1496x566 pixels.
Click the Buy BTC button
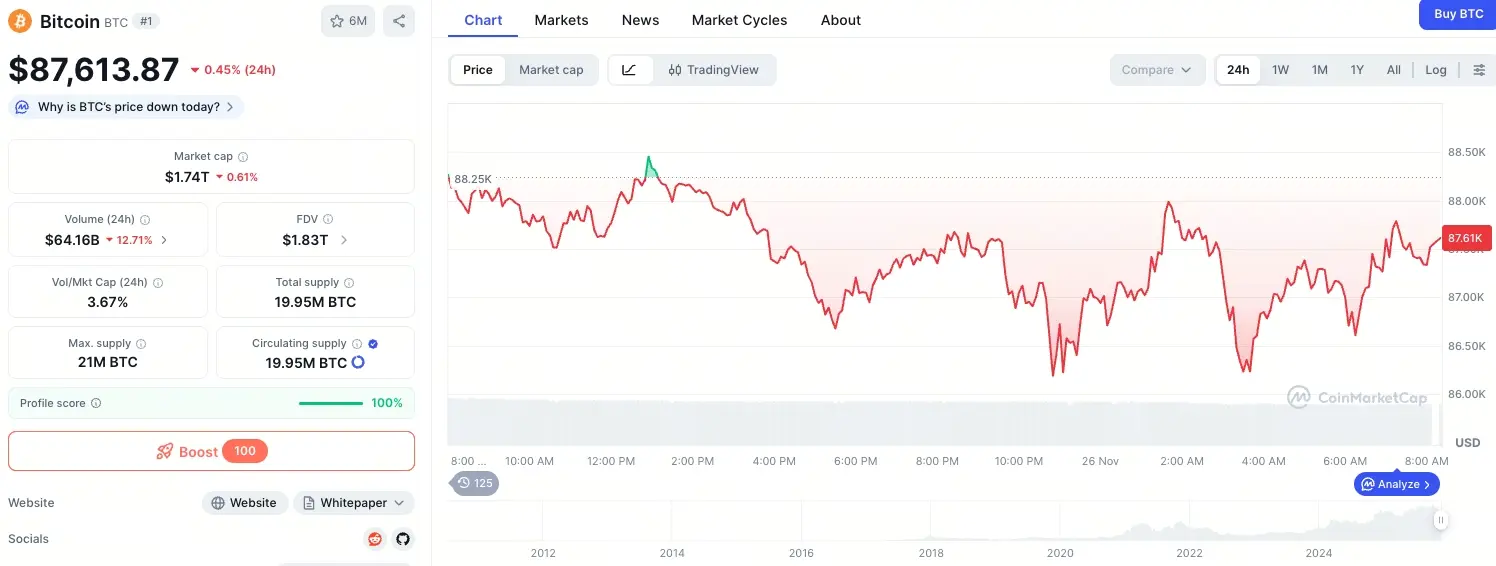(x=1458, y=14)
